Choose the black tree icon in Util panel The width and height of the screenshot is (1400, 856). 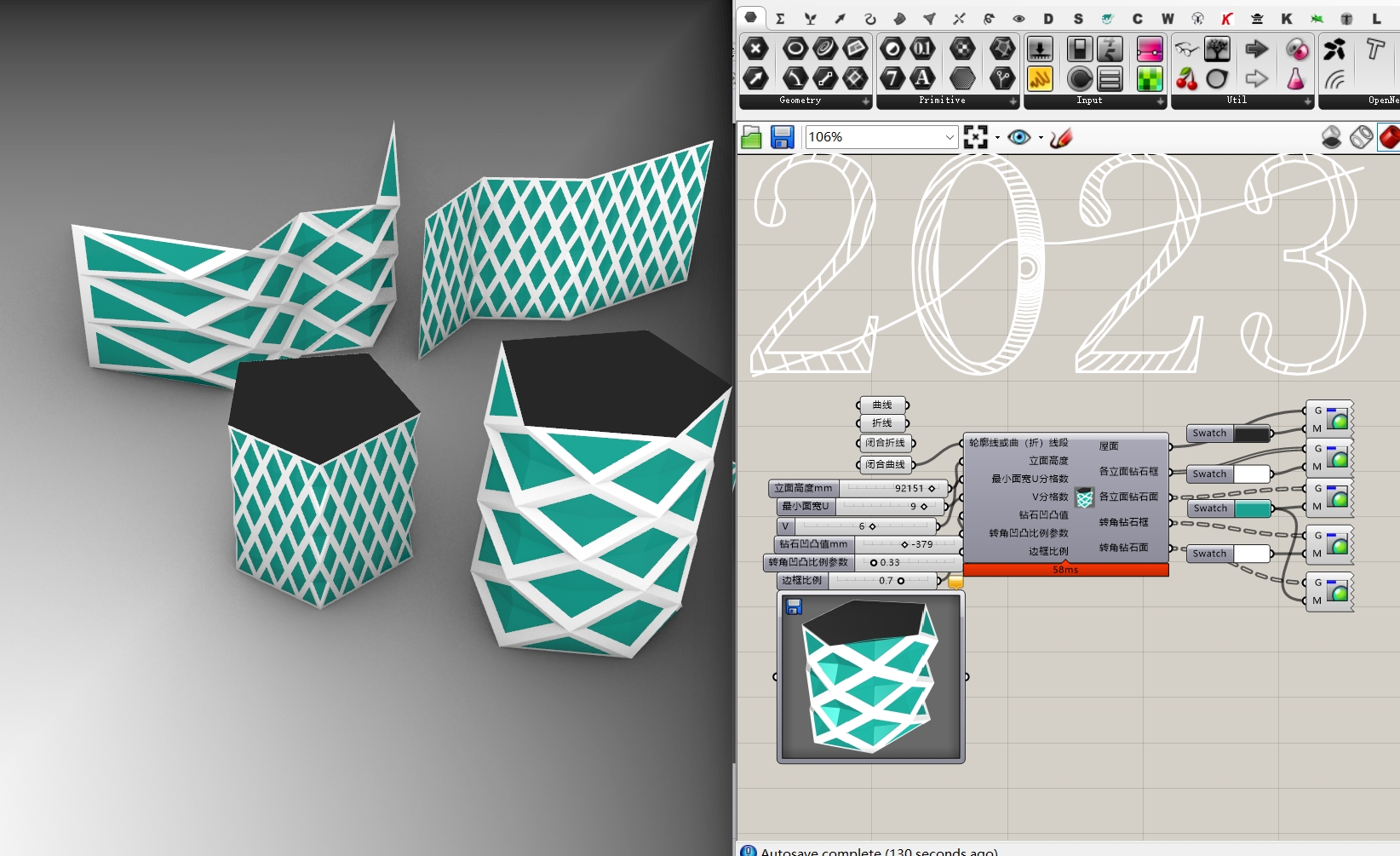click(x=1217, y=49)
